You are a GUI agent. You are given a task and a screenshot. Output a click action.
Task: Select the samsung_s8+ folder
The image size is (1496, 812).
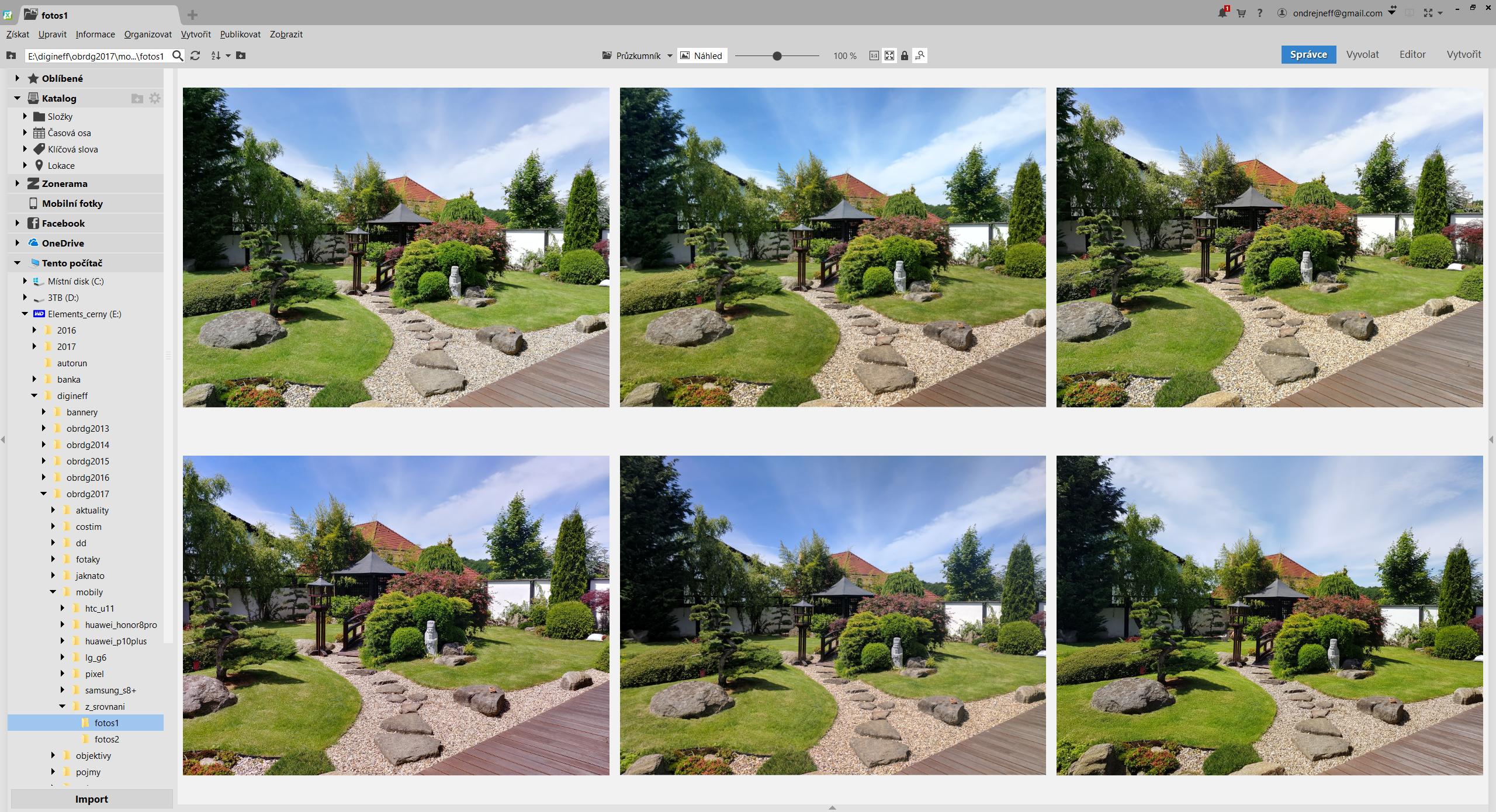[110, 690]
